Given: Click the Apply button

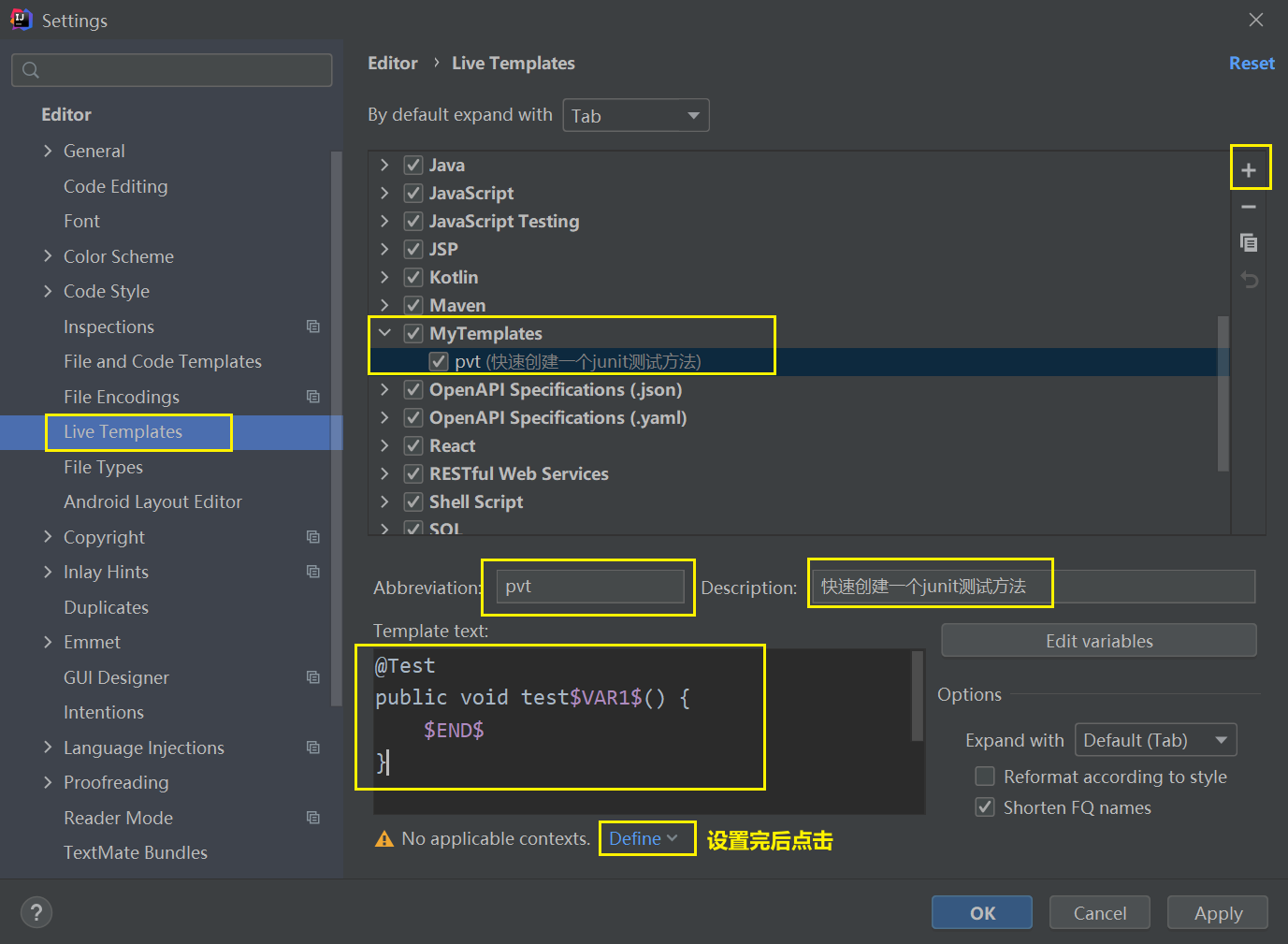Looking at the screenshot, I should click(1218, 913).
